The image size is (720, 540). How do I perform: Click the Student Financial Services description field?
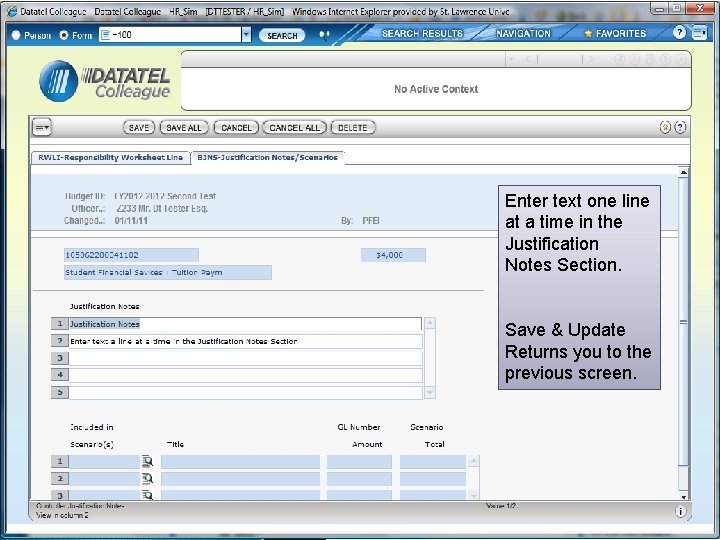pyautogui.click(x=168, y=272)
